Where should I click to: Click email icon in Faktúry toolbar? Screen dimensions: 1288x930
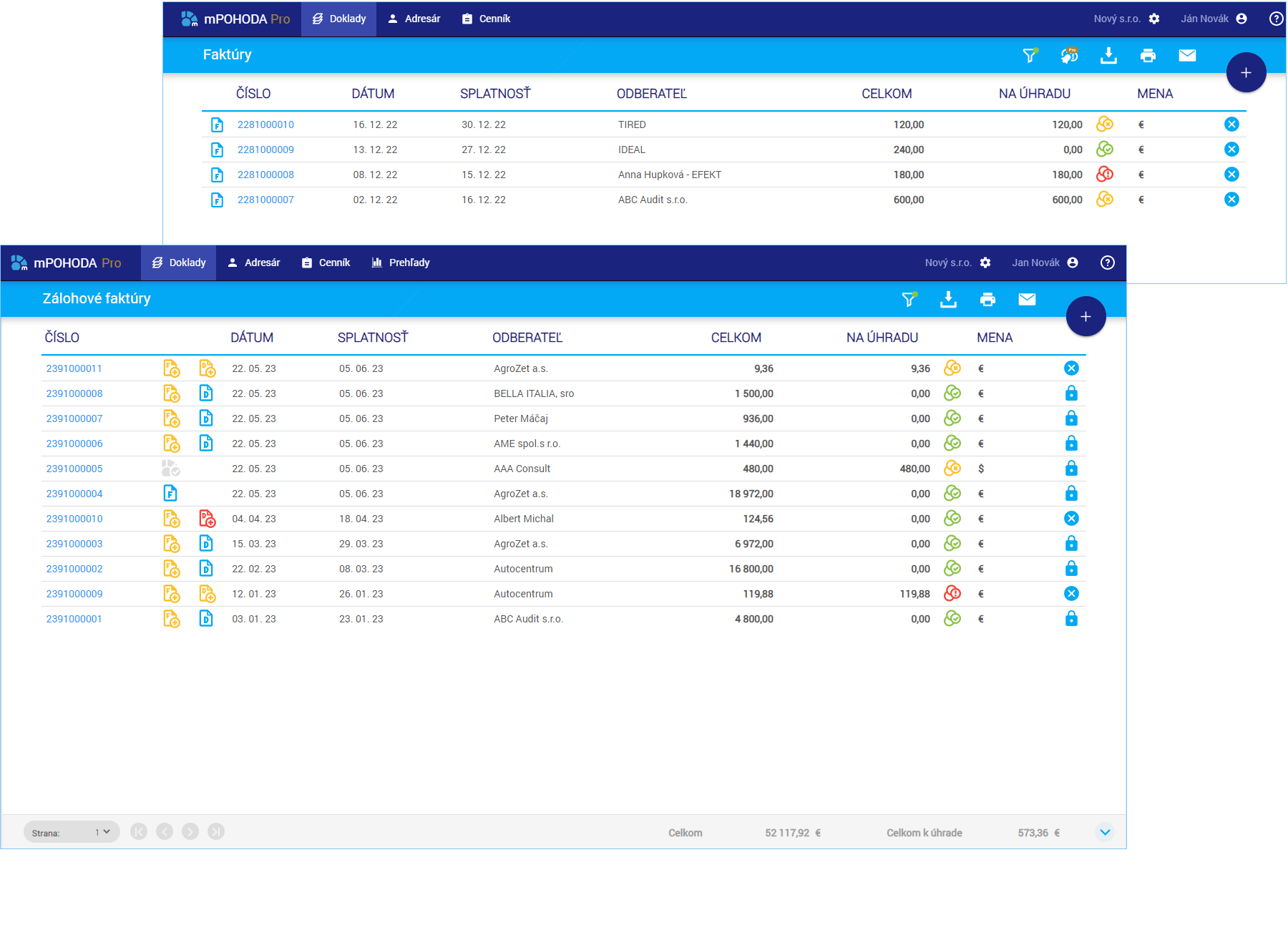pos(1187,55)
